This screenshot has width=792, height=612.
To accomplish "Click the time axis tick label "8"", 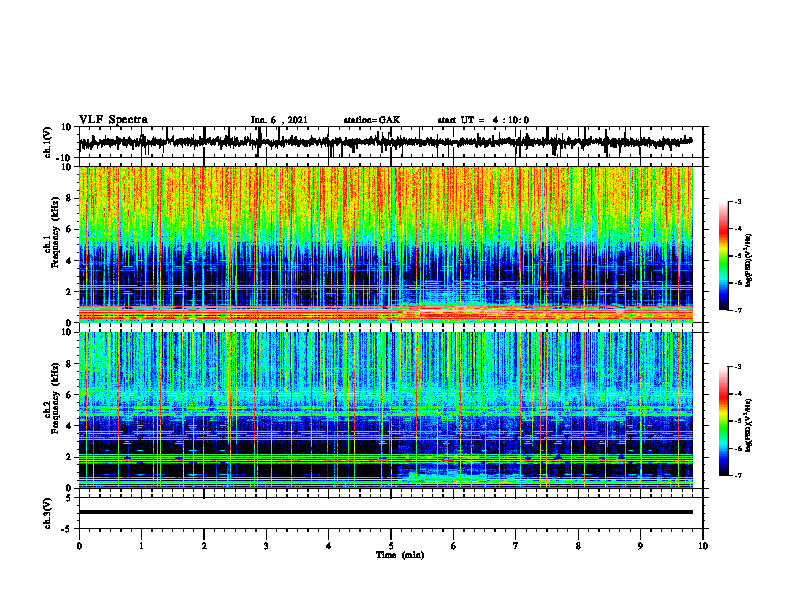I will pyautogui.click(x=578, y=546).
